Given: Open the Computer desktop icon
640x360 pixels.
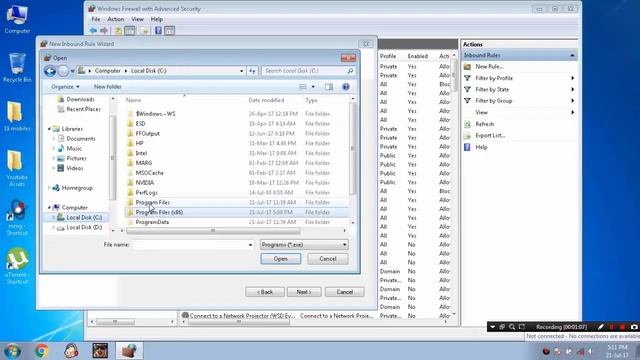Looking at the screenshot, I should 17,20.
